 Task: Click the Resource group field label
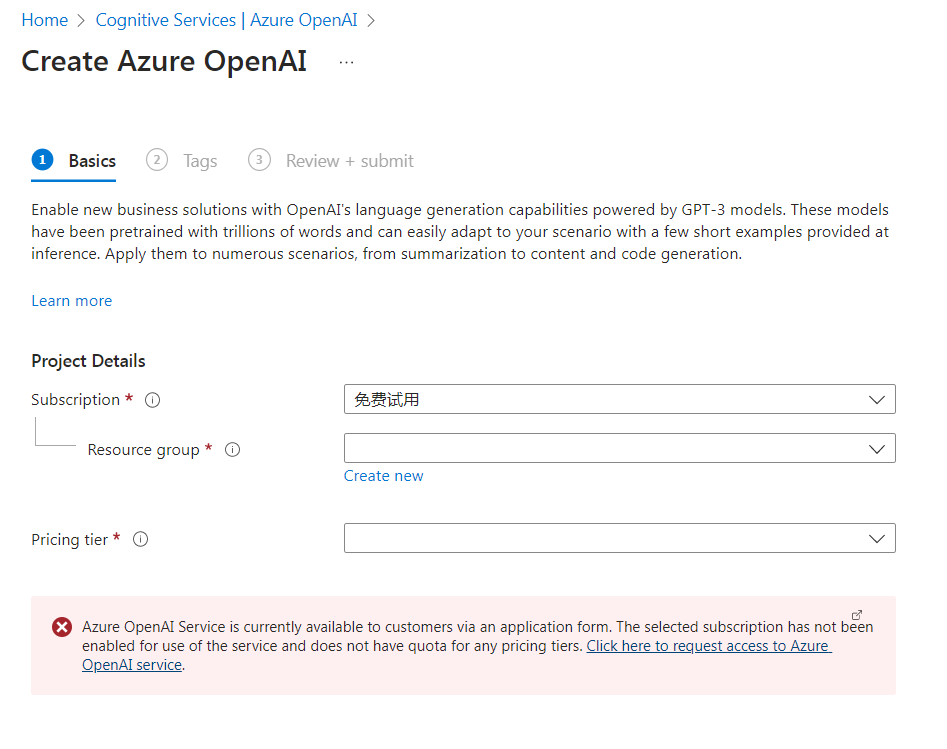[x=143, y=450]
